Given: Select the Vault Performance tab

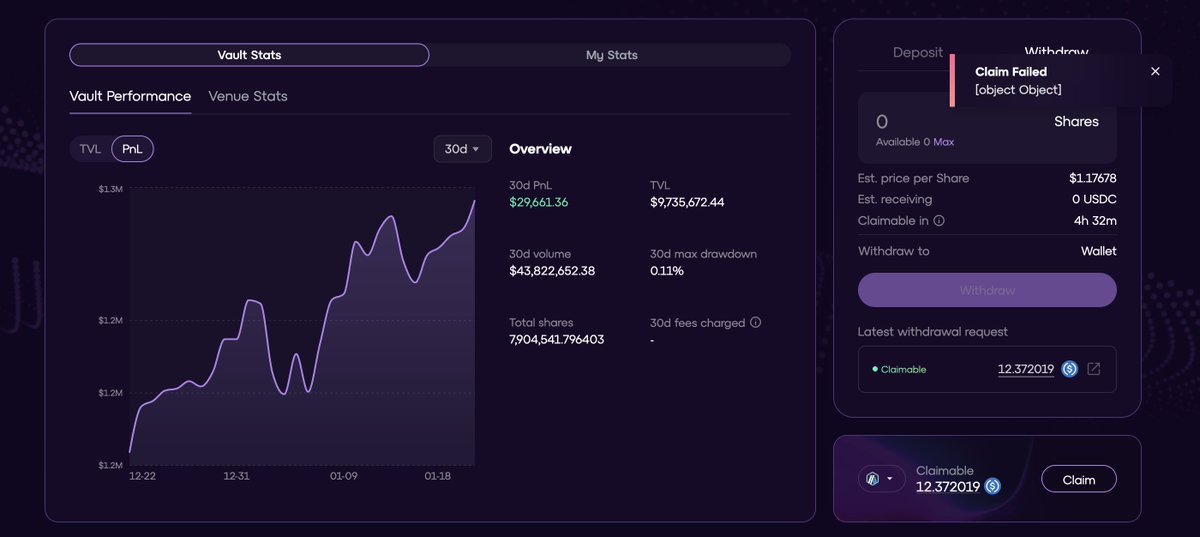Looking at the screenshot, I should pos(130,96).
